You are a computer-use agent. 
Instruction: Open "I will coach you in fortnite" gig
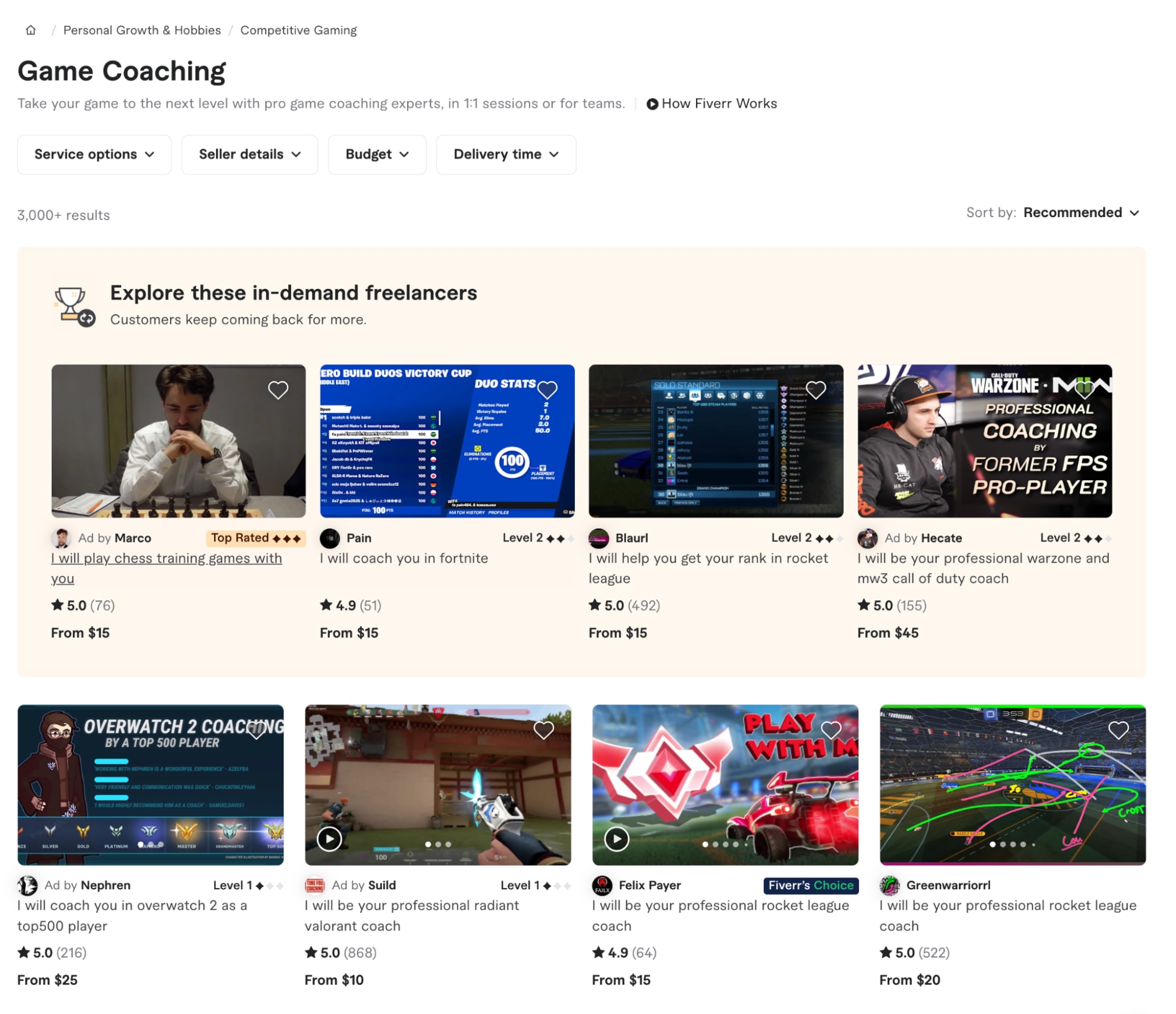(404, 558)
